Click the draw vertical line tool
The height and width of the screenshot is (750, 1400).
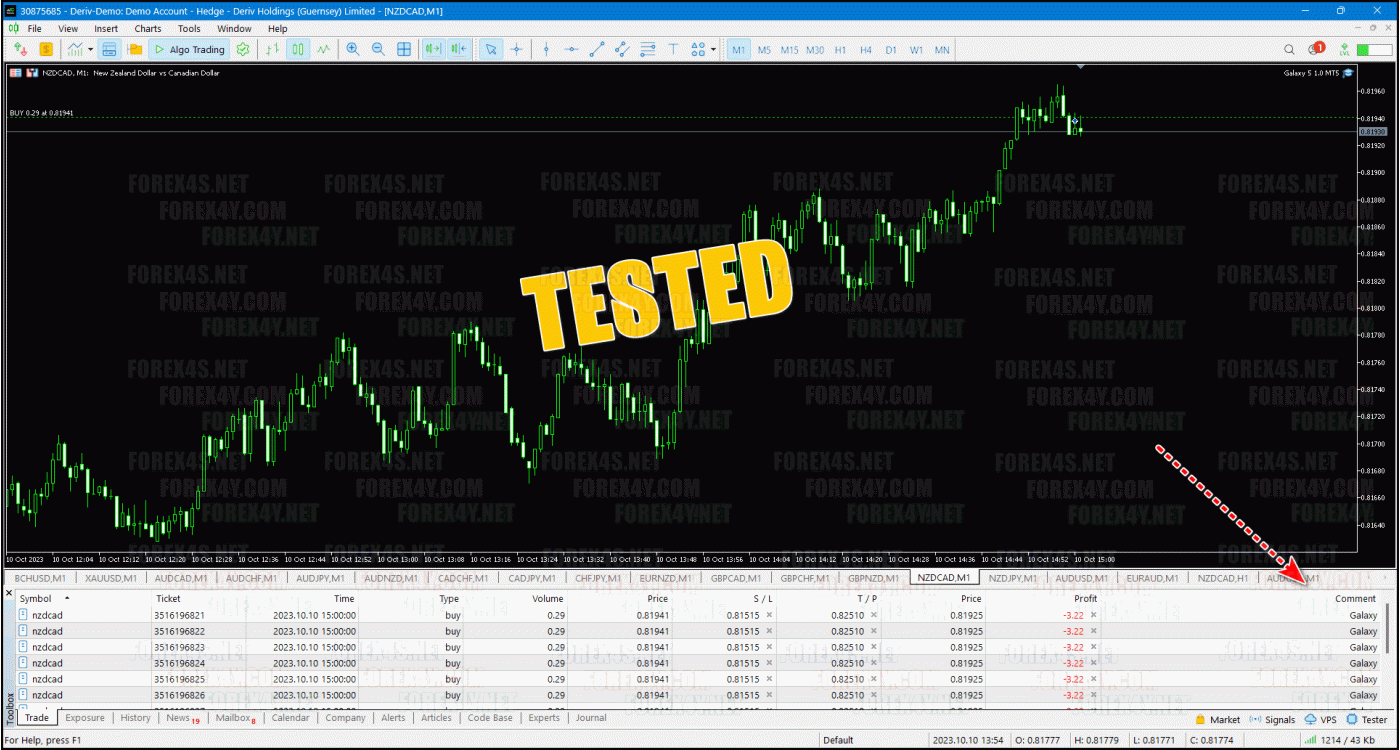pyautogui.click(x=546, y=49)
